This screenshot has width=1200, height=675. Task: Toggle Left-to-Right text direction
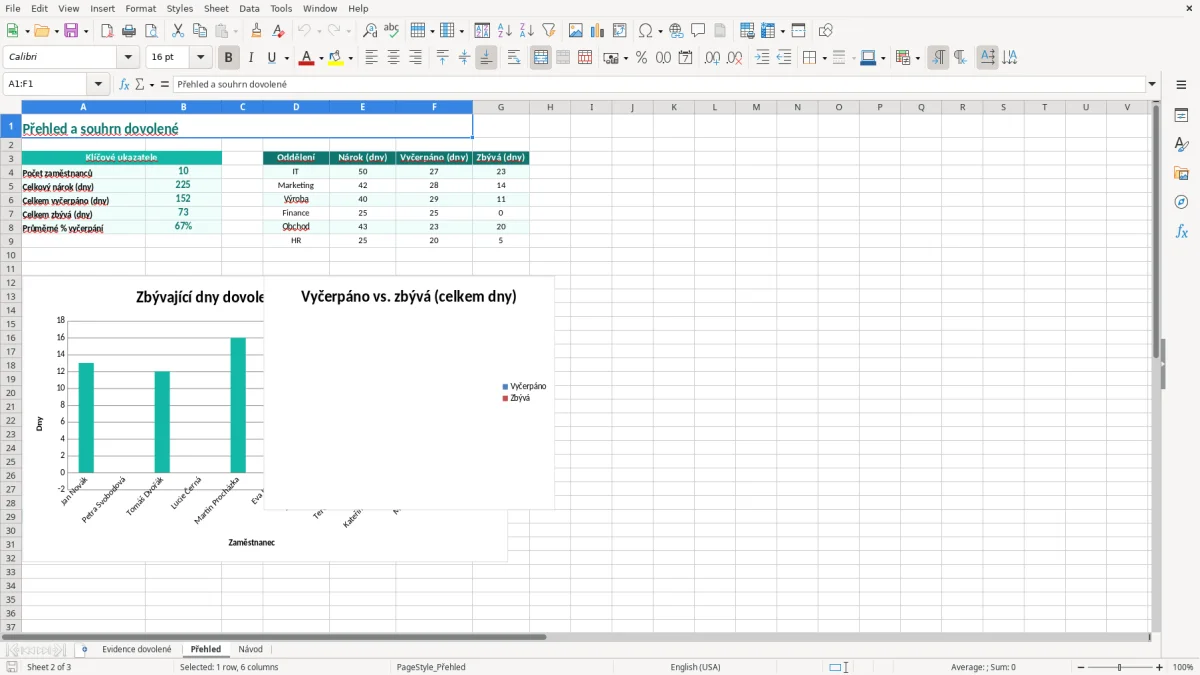point(938,58)
